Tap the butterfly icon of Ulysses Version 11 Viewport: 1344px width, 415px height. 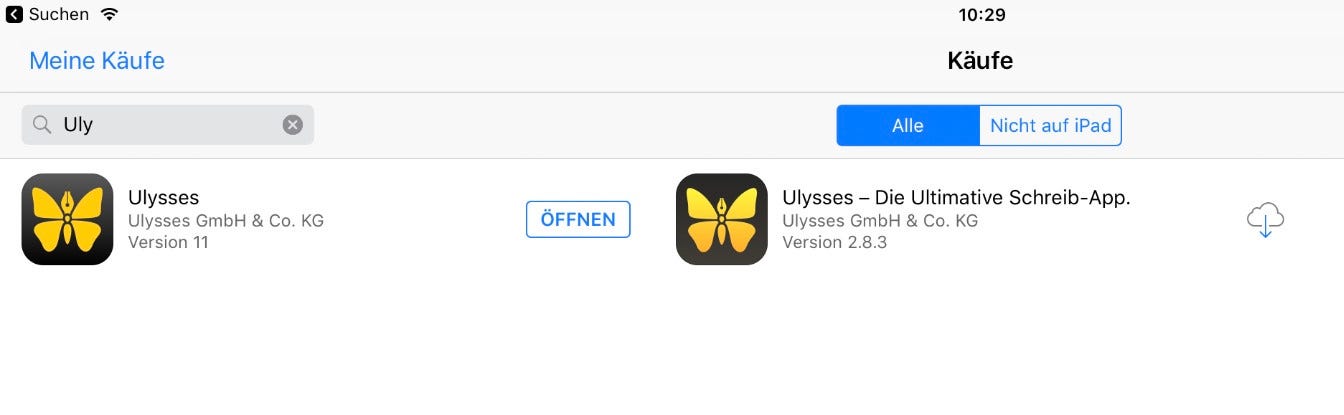(x=67, y=219)
